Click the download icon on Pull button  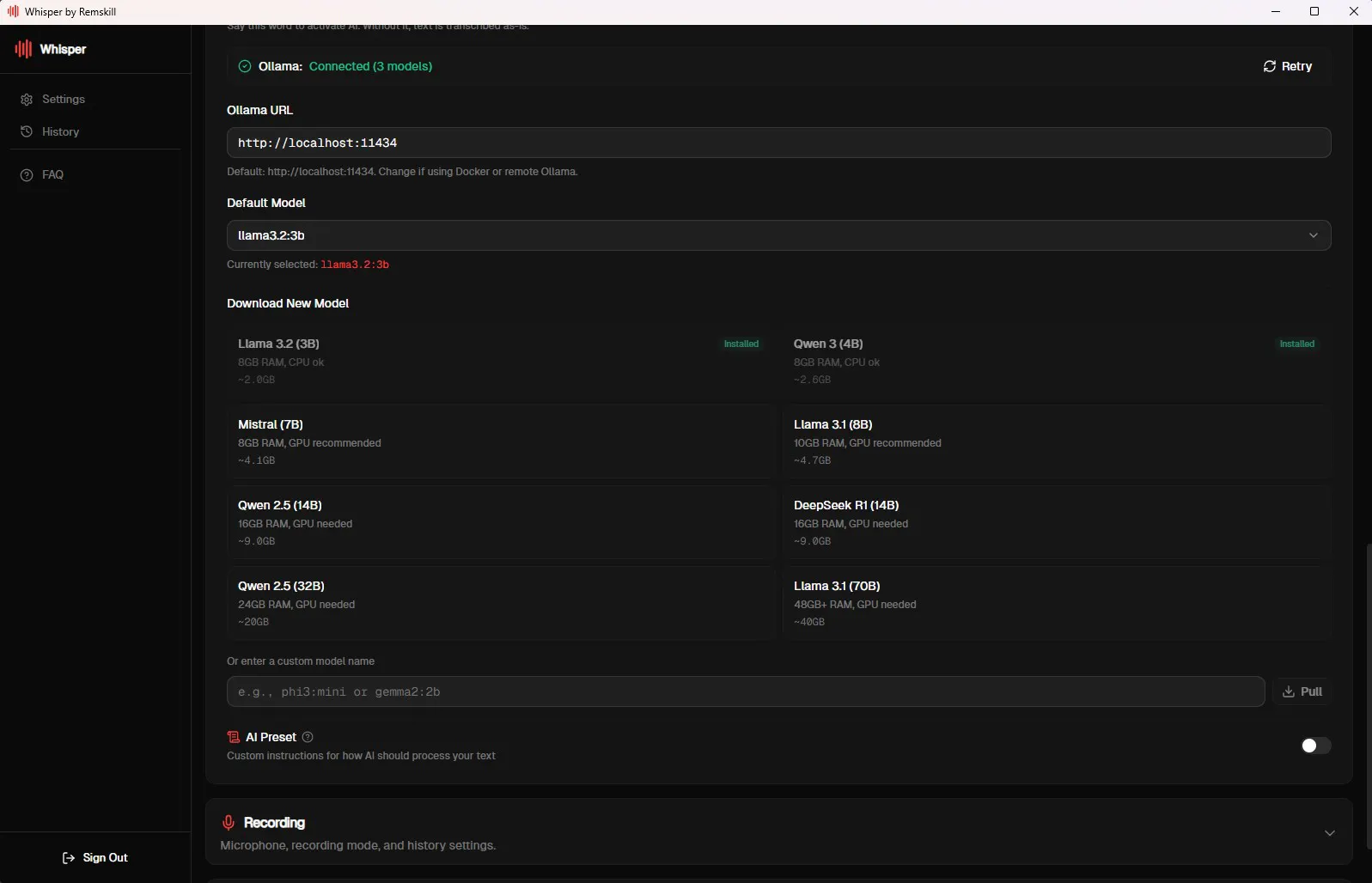click(x=1289, y=691)
